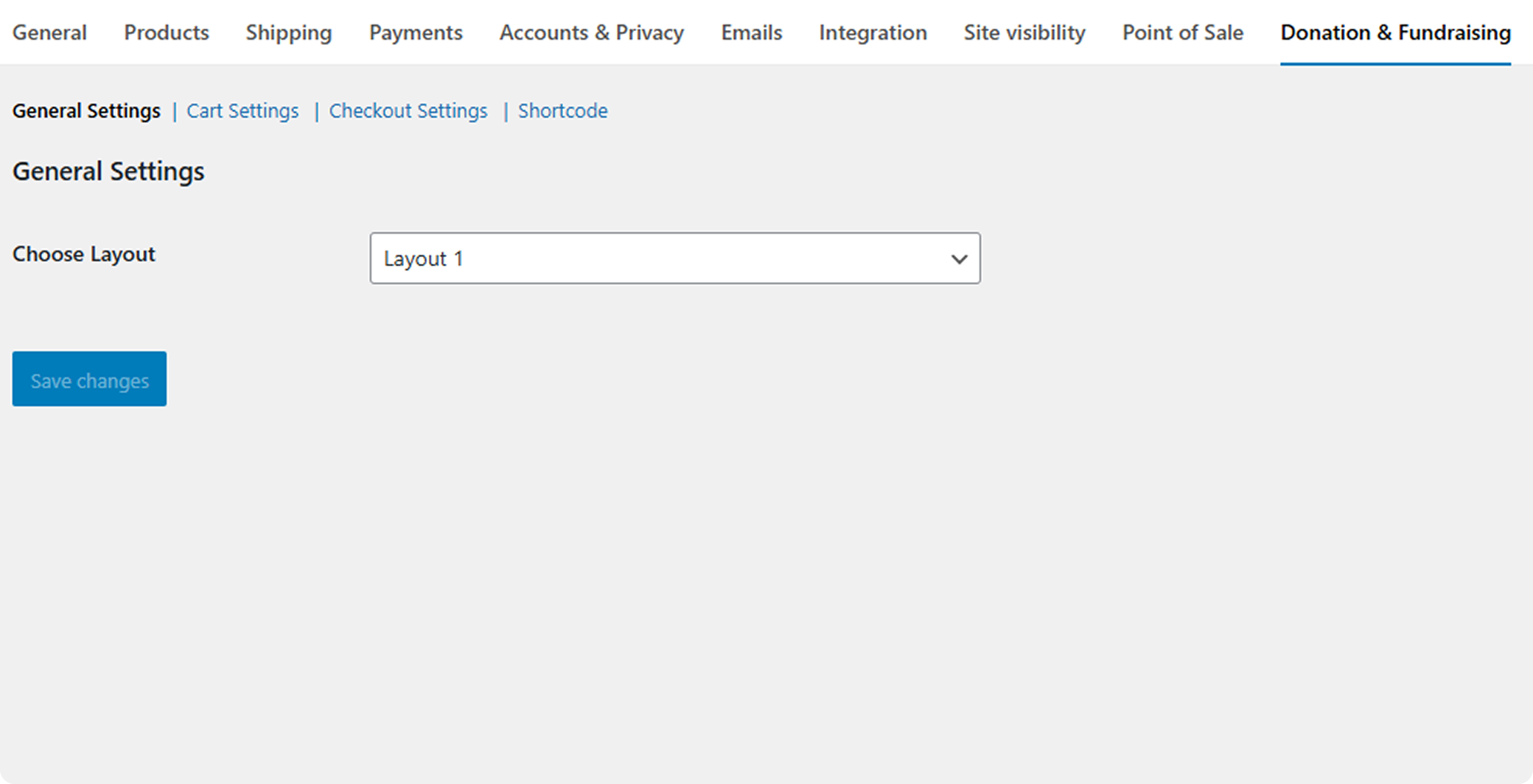The height and width of the screenshot is (784, 1533).
Task: Select the Donation & Fundraising tab
Action: pyautogui.click(x=1395, y=32)
